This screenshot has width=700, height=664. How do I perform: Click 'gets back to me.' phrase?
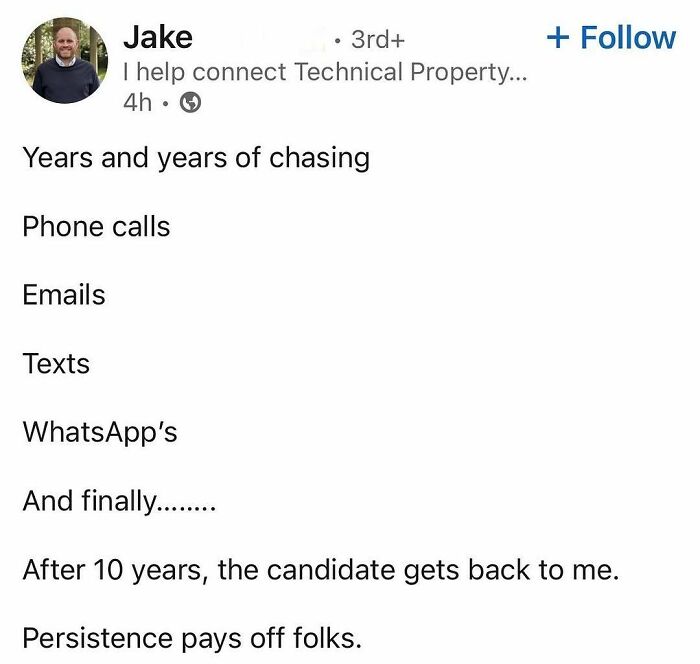click(x=512, y=571)
